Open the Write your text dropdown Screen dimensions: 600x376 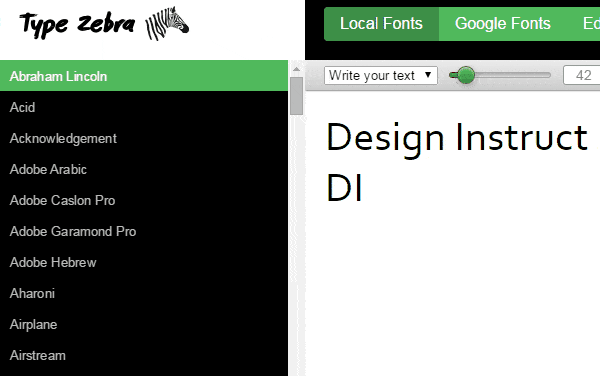point(381,75)
